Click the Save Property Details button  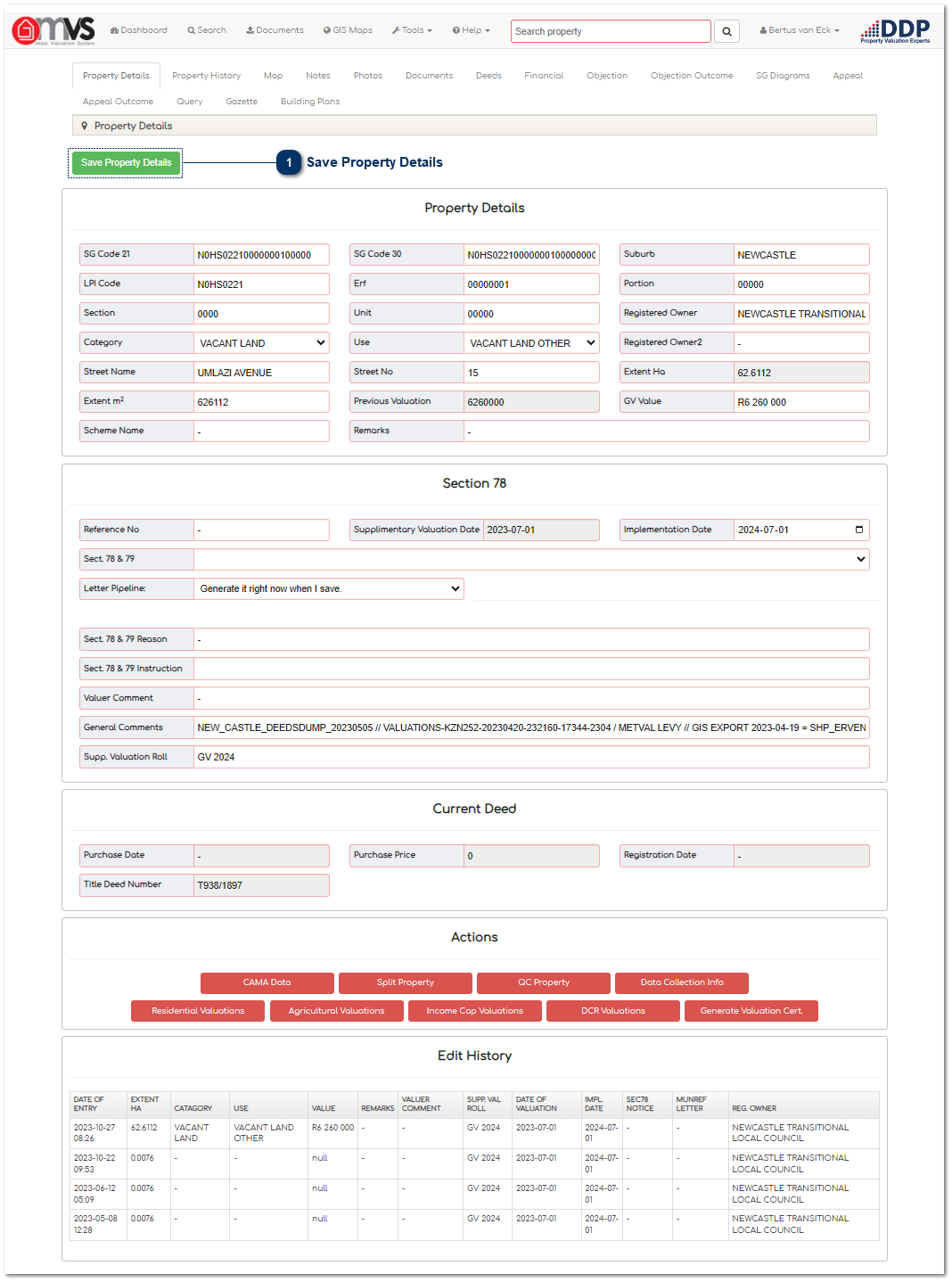126,162
